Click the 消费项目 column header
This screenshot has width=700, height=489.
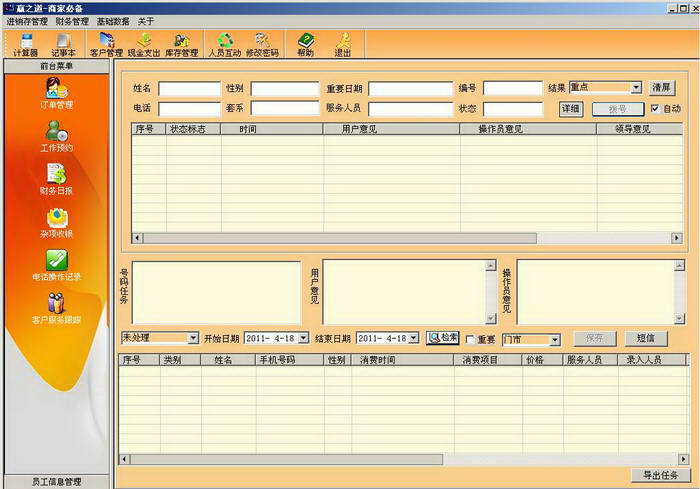(x=488, y=359)
